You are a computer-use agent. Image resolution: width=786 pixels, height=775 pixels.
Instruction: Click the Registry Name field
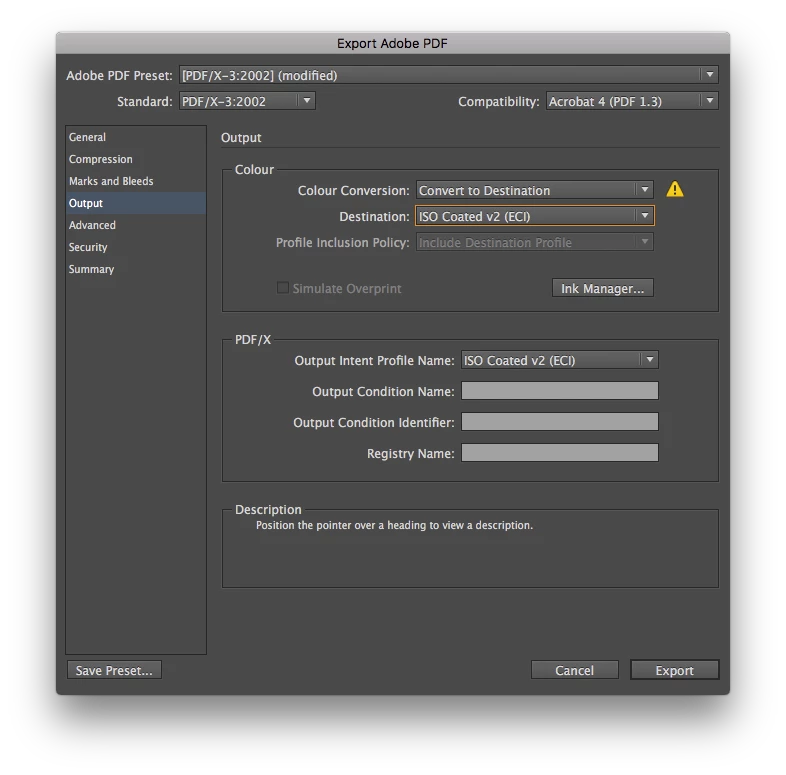[559, 453]
